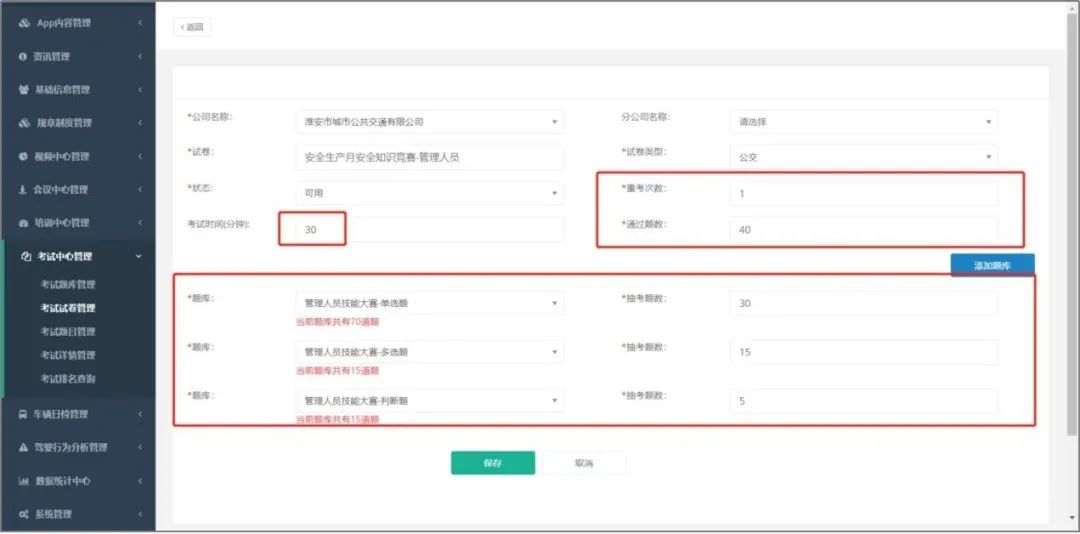Click the 规章制度管理 sidebar icon
Image resolution: width=1080 pixels, height=534 pixels.
point(24,123)
